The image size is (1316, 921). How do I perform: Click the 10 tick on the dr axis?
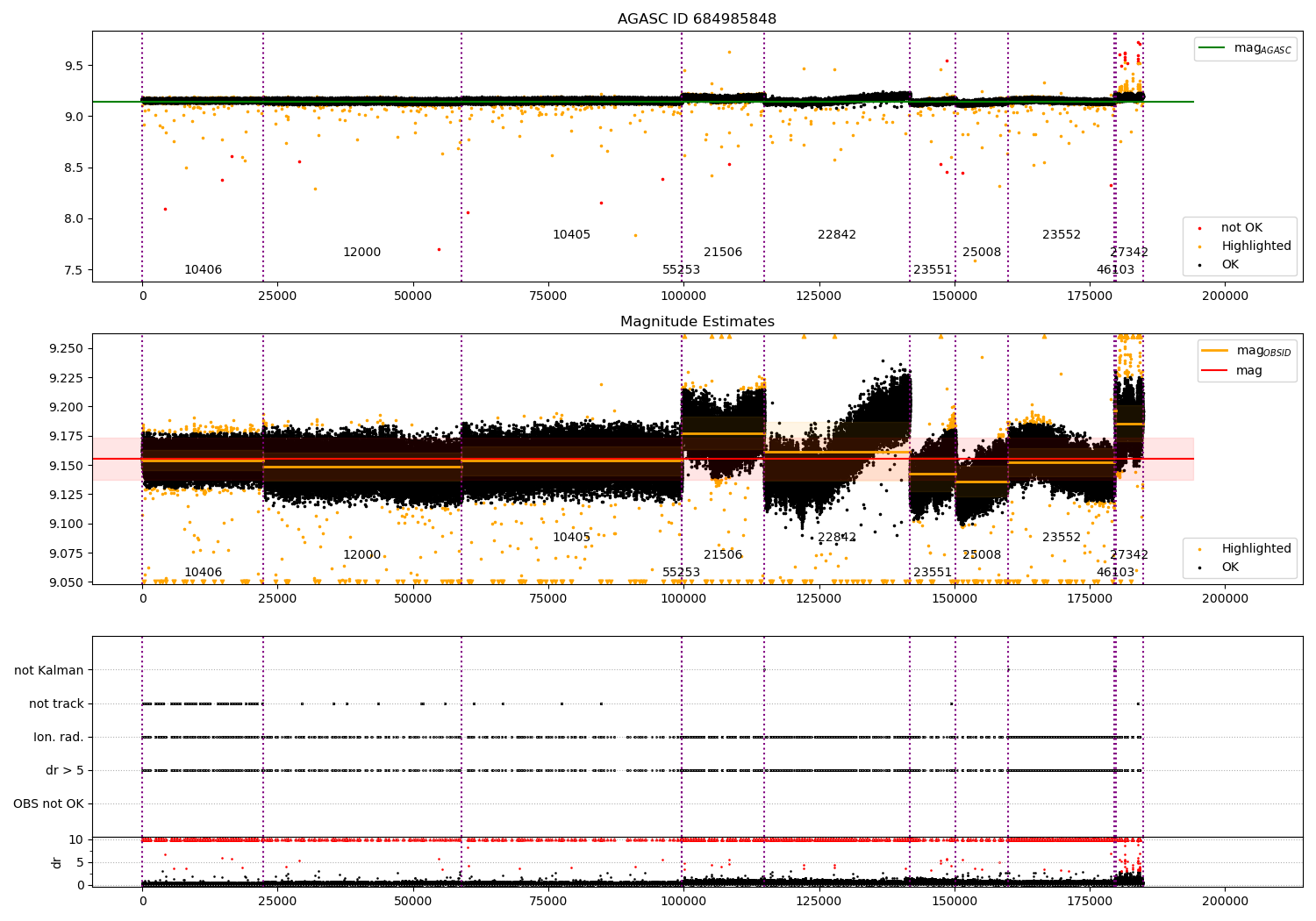(76, 839)
